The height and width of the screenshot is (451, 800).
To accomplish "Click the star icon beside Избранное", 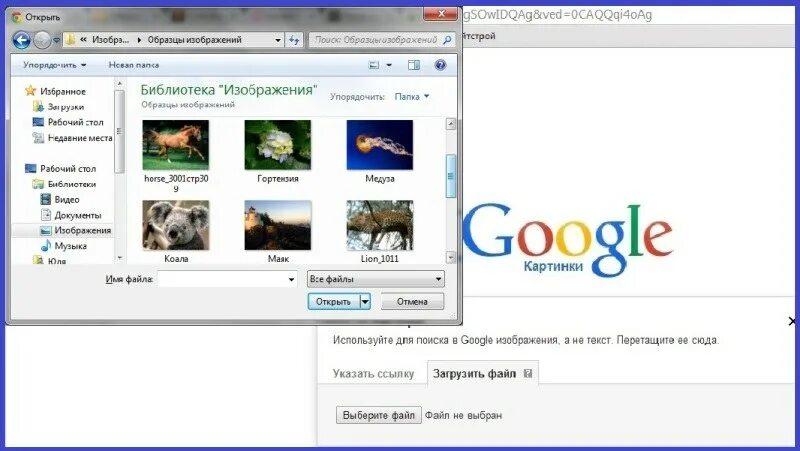I will pos(31,91).
